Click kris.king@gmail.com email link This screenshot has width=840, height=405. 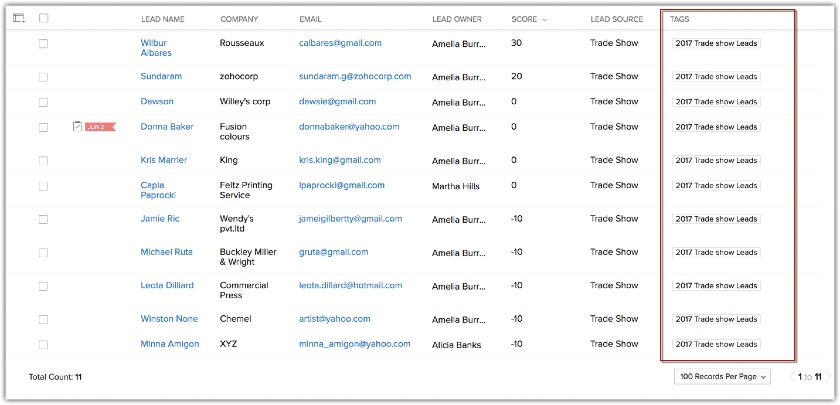[x=340, y=160]
